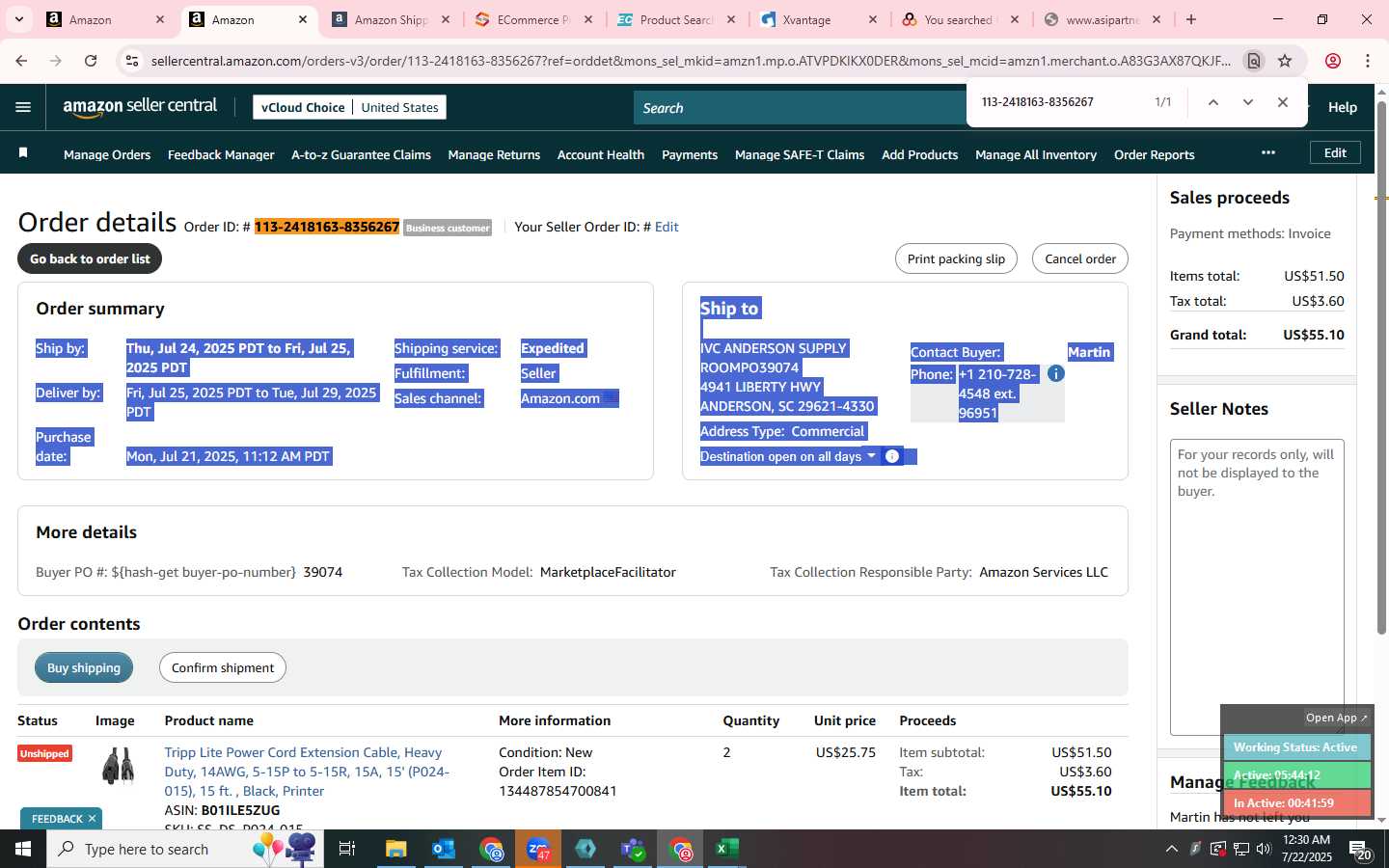Click the Cancel order button

(1080, 258)
